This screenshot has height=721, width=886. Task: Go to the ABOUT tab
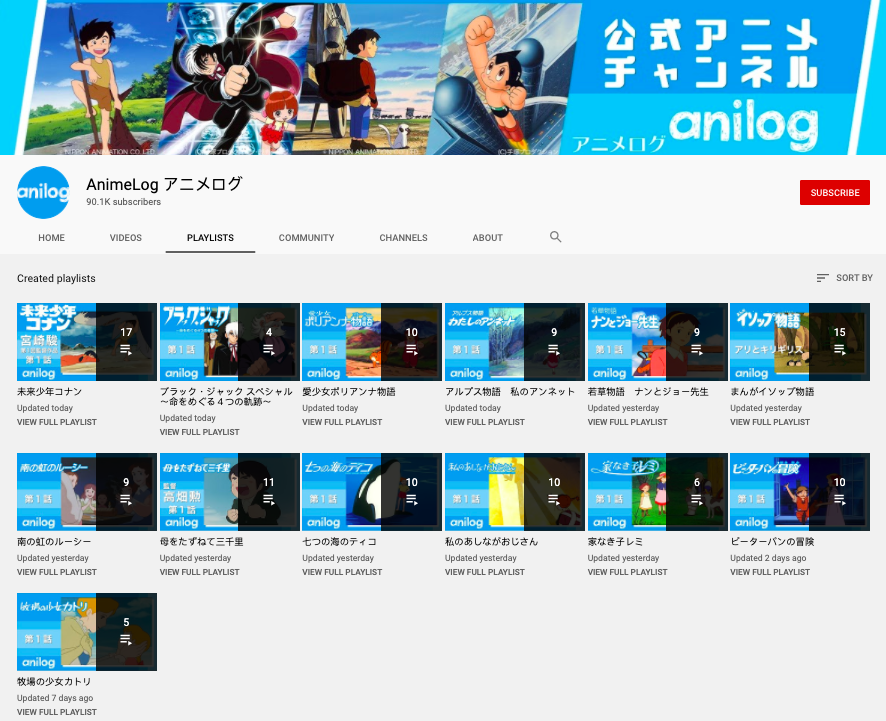(x=488, y=238)
